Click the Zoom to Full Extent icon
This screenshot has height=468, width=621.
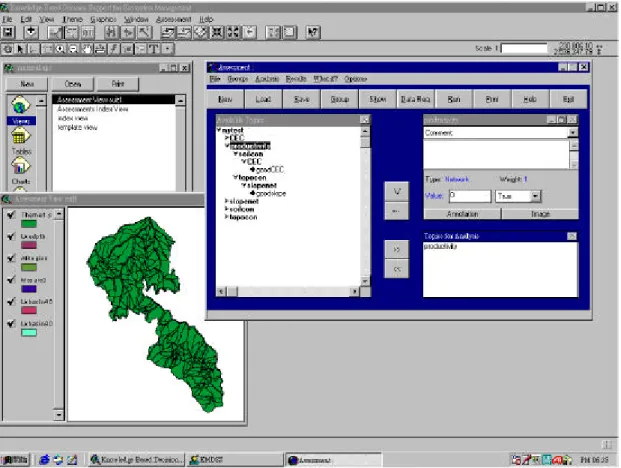pos(168,32)
